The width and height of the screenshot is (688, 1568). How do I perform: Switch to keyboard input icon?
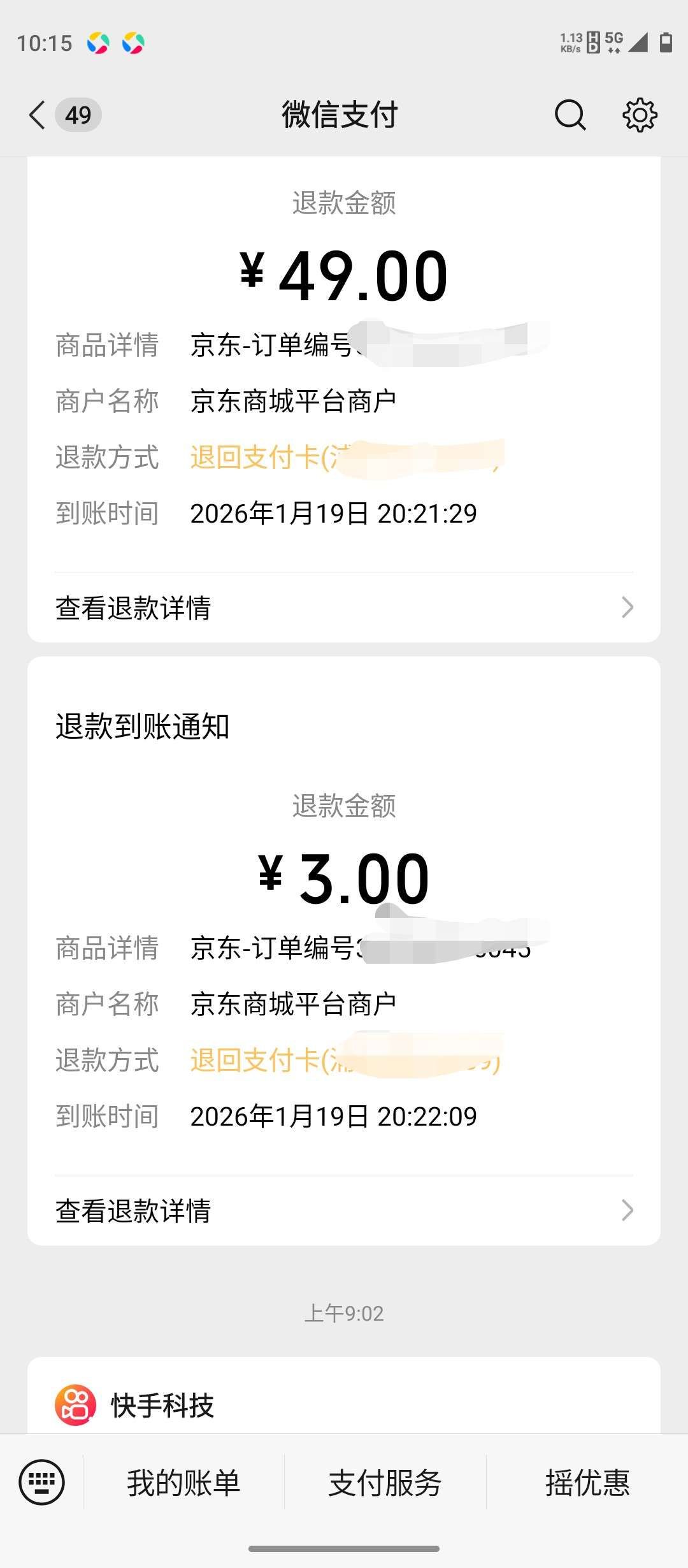42,1482
